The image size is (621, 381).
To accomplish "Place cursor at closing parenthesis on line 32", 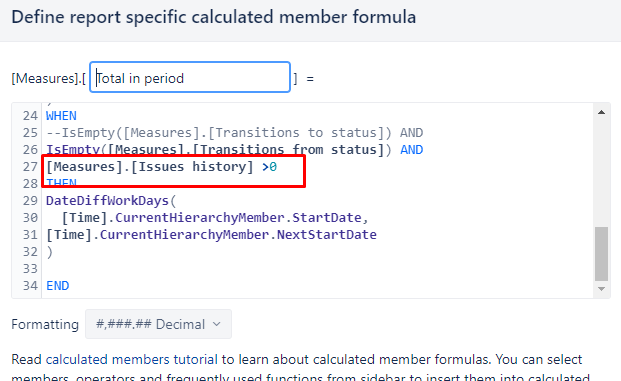I will 50,252.
